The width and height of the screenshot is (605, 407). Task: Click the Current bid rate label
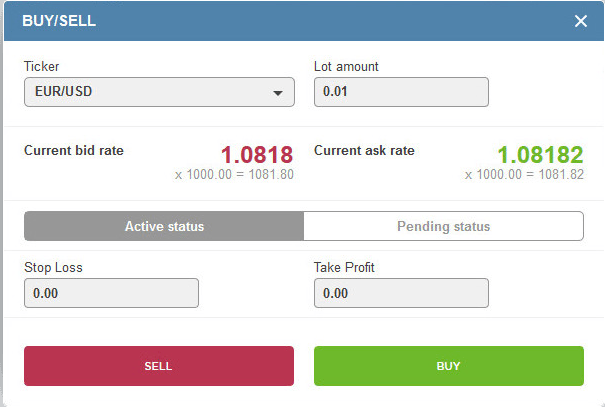pyautogui.click(x=74, y=151)
